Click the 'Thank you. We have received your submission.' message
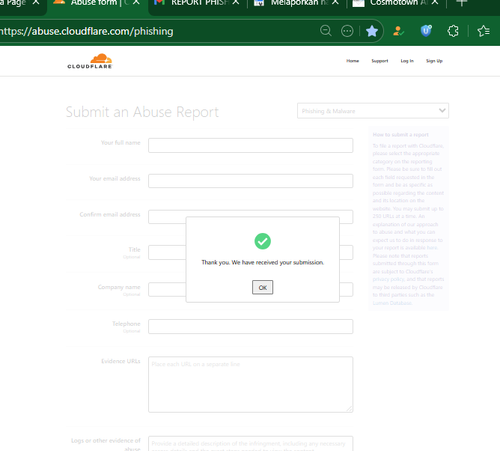The height and width of the screenshot is (451, 500). coord(262,263)
